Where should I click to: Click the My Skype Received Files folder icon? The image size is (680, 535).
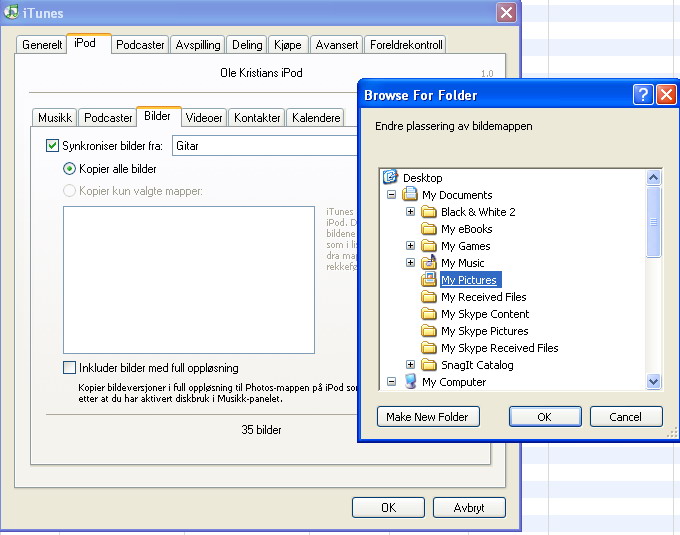(x=429, y=348)
